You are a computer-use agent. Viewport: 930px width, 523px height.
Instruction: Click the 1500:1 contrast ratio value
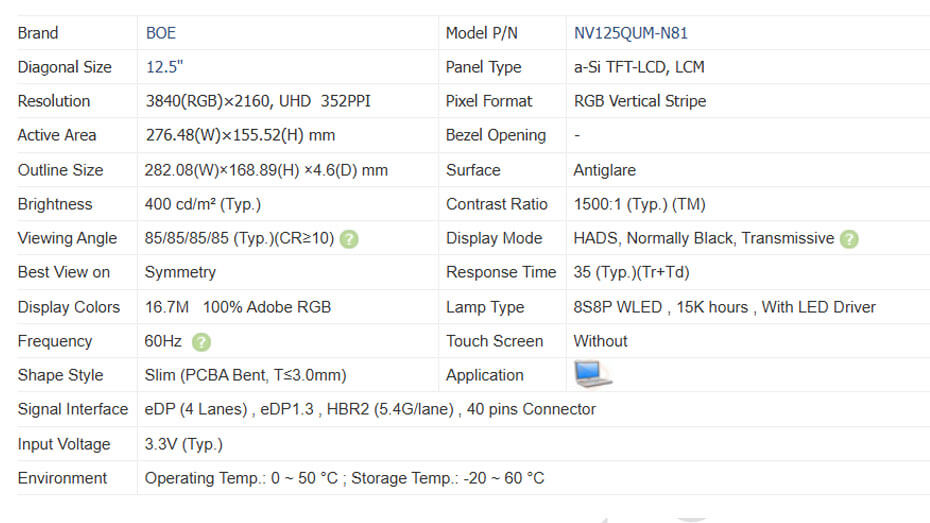pos(639,204)
